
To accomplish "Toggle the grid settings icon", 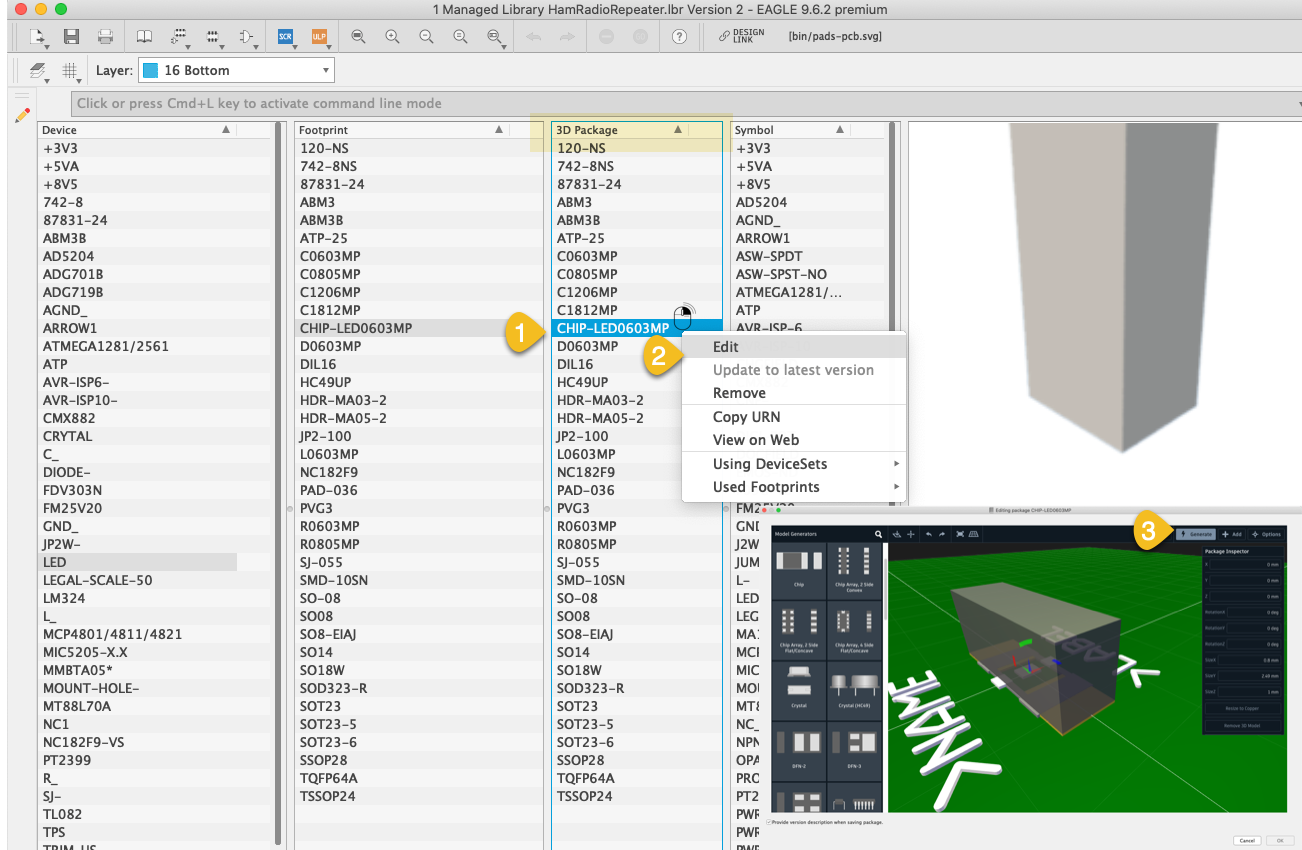I will click(69, 70).
